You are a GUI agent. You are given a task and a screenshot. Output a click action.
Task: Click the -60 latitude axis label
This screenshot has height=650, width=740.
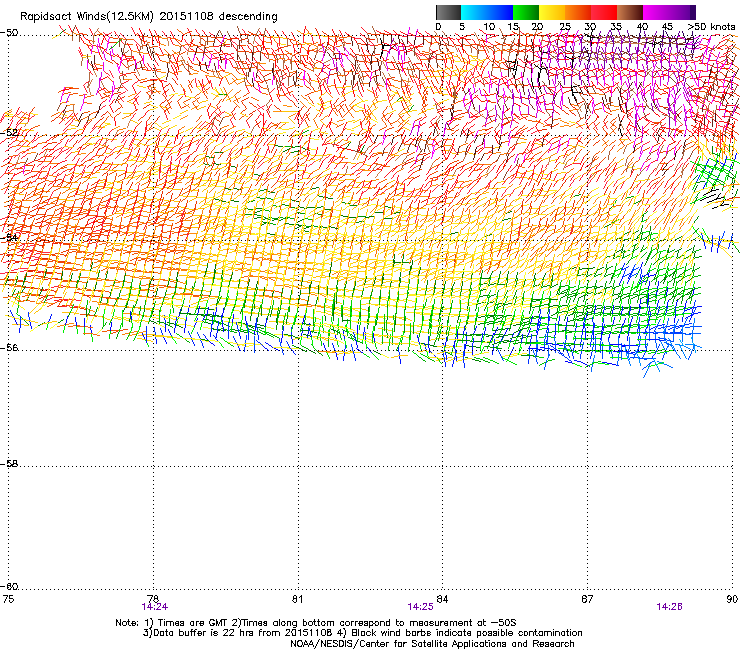tap(9, 587)
